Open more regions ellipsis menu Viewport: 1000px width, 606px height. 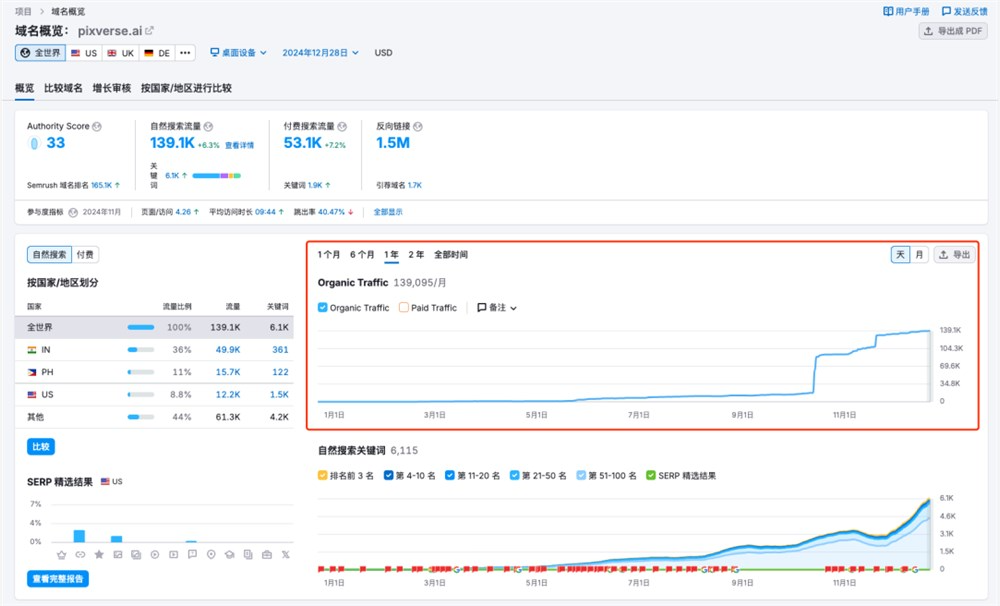click(185, 53)
